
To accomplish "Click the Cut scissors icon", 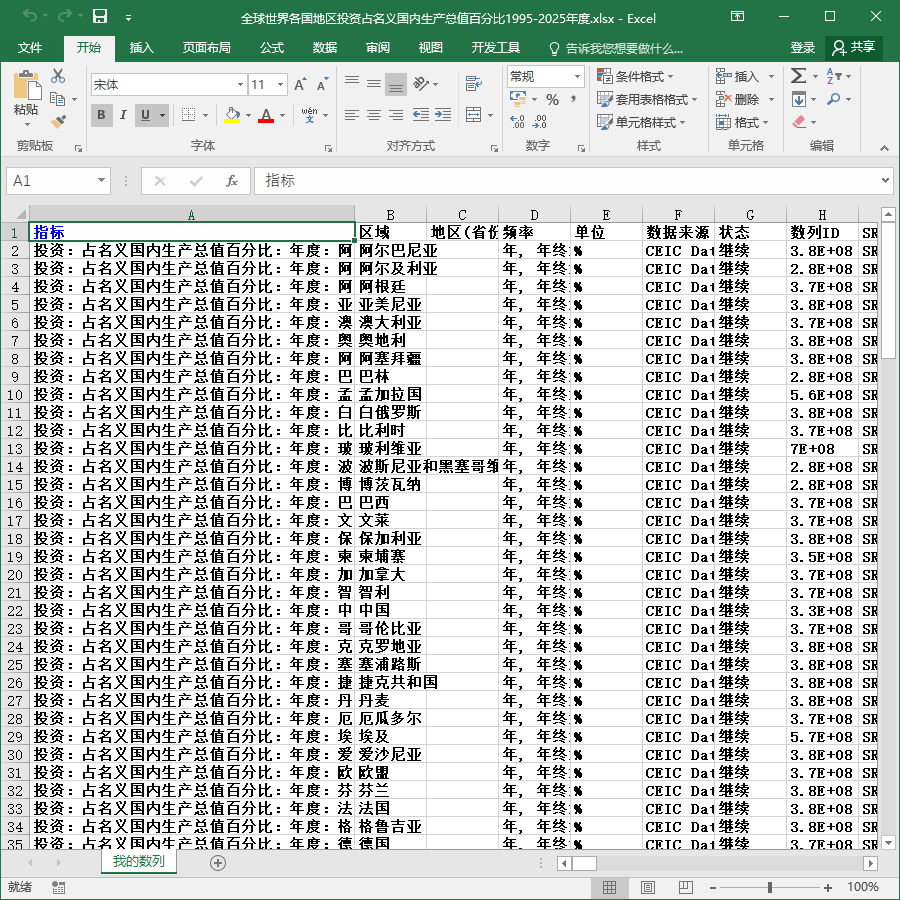I will [58, 76].
